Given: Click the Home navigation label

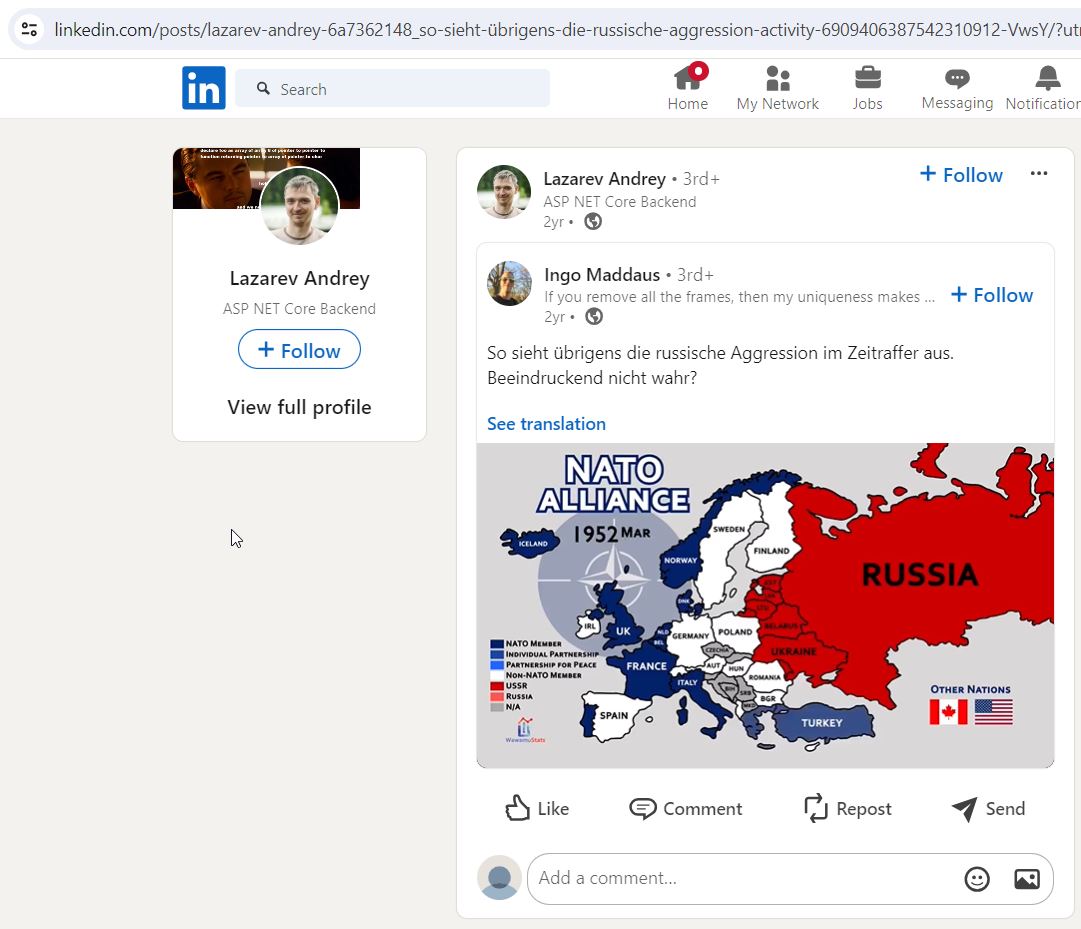Looking at the screenshot, I should (687, 104).
